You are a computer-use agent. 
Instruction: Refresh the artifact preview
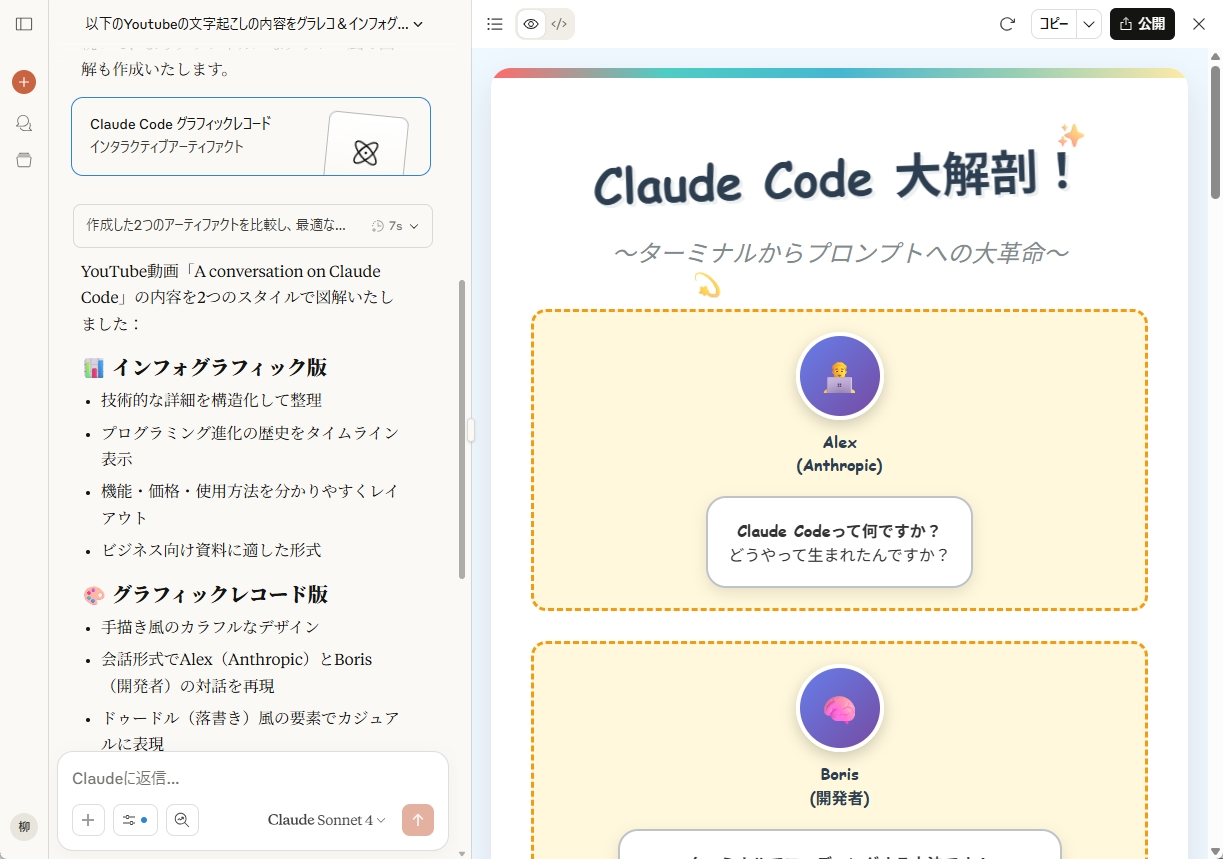1007,24
